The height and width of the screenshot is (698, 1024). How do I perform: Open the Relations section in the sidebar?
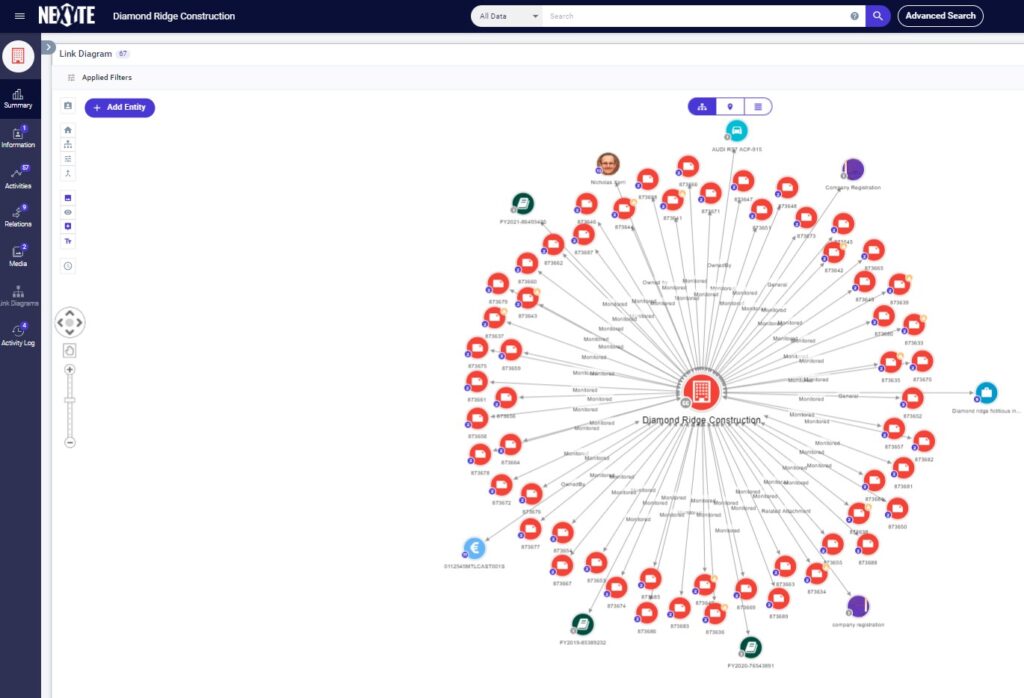tap(18, 217)
